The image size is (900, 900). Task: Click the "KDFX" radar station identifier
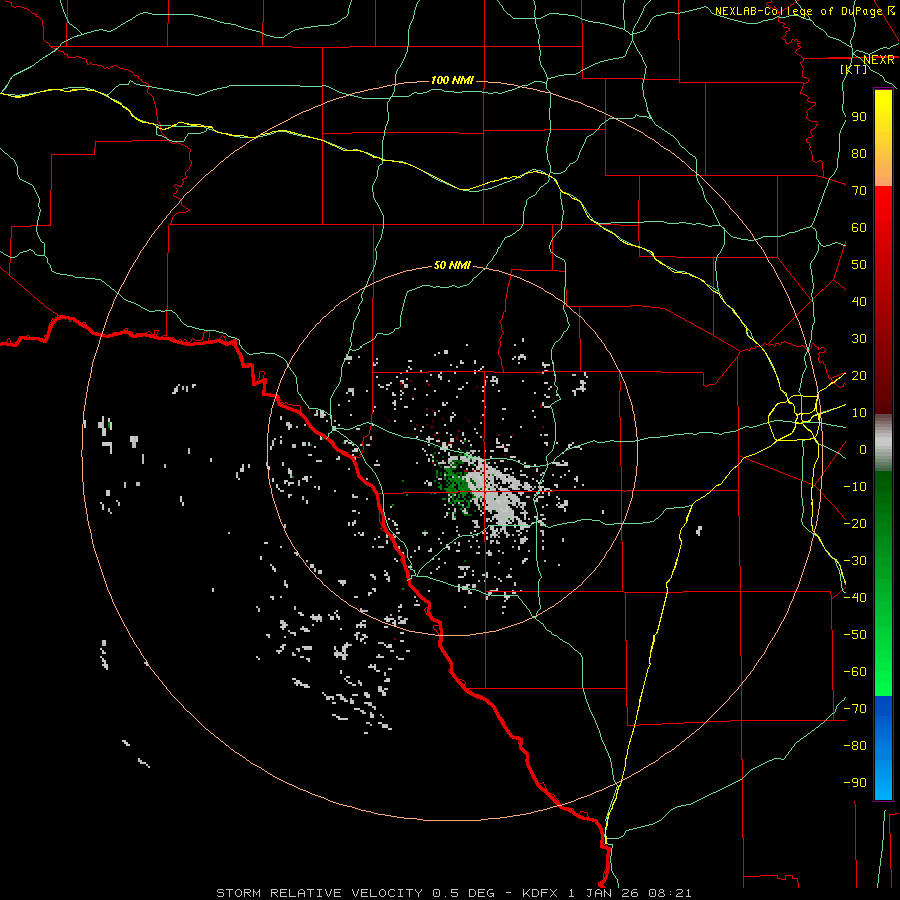click(540, 893)
